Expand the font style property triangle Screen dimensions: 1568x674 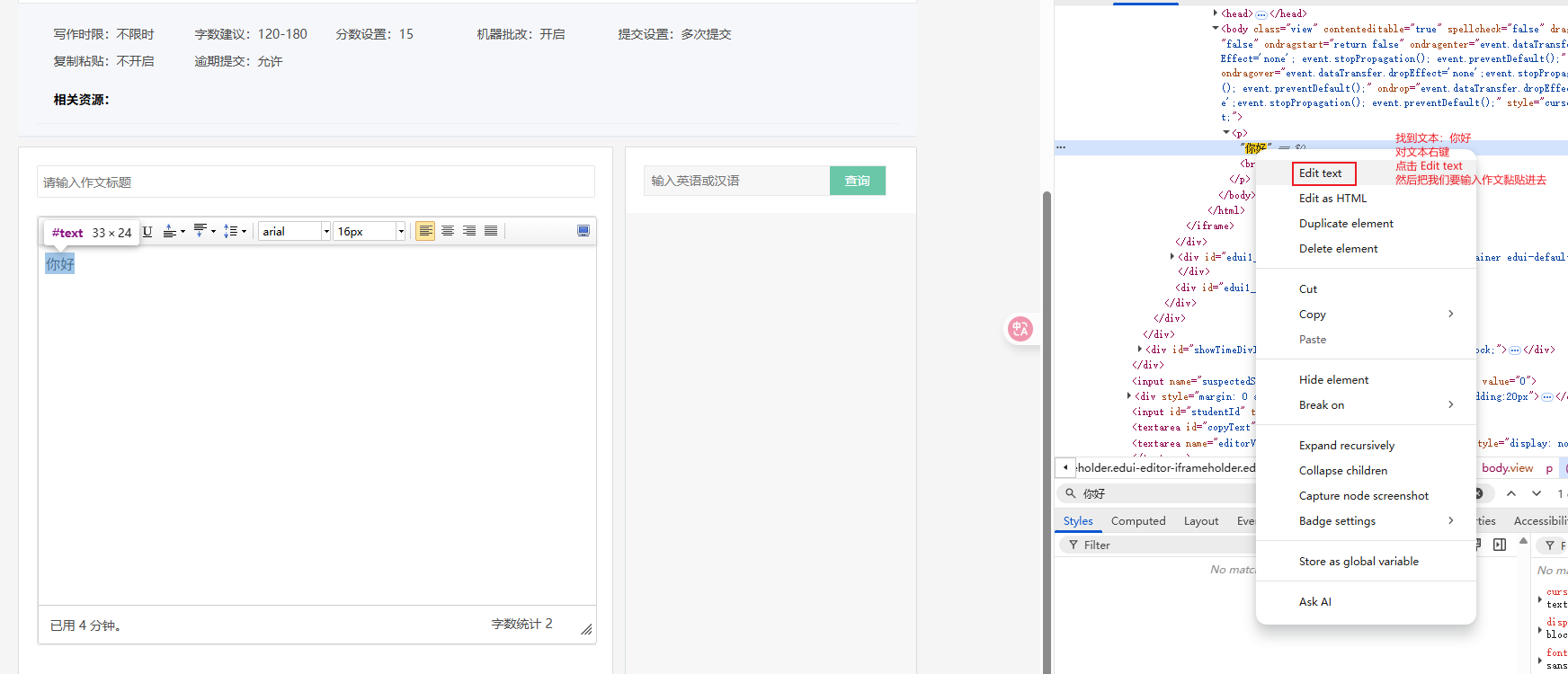(x=1540, y=660)
